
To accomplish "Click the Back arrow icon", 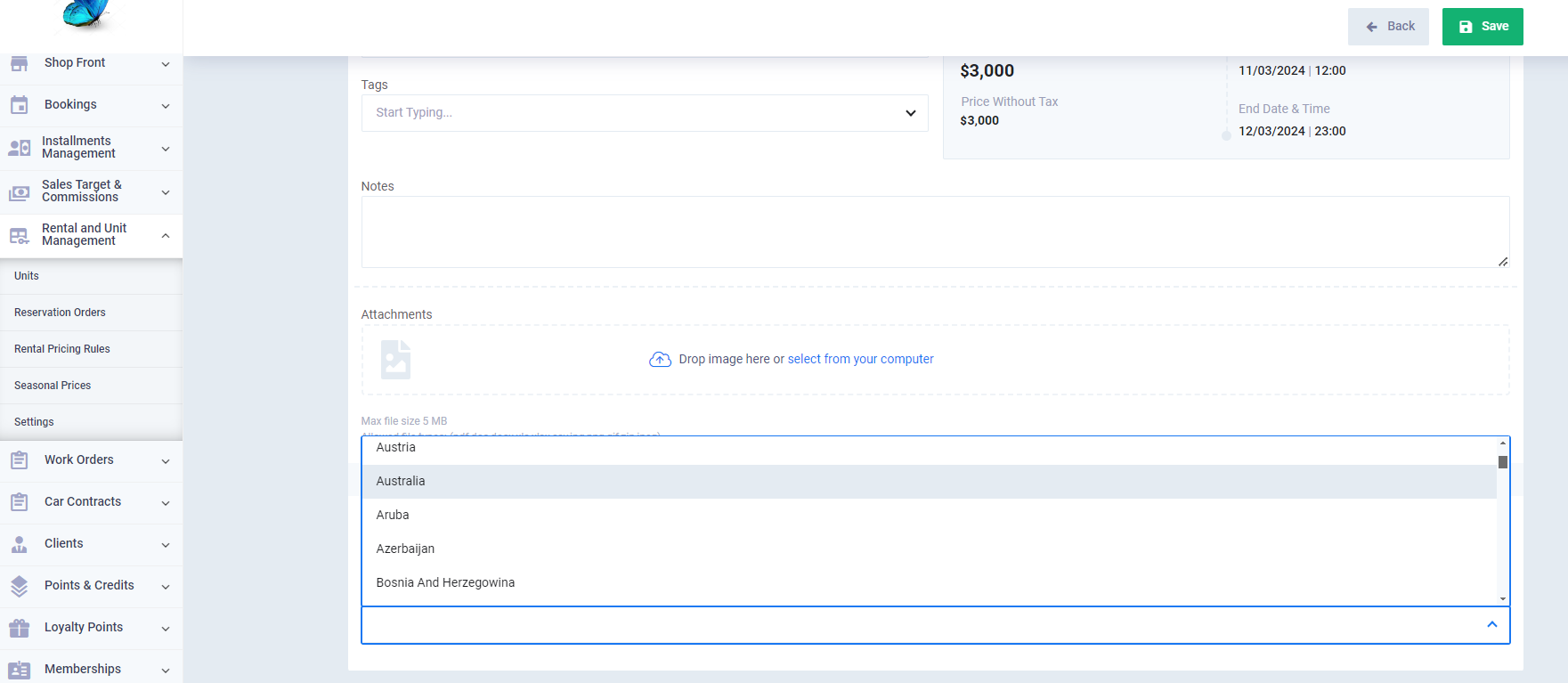I will pos(1371,27).
